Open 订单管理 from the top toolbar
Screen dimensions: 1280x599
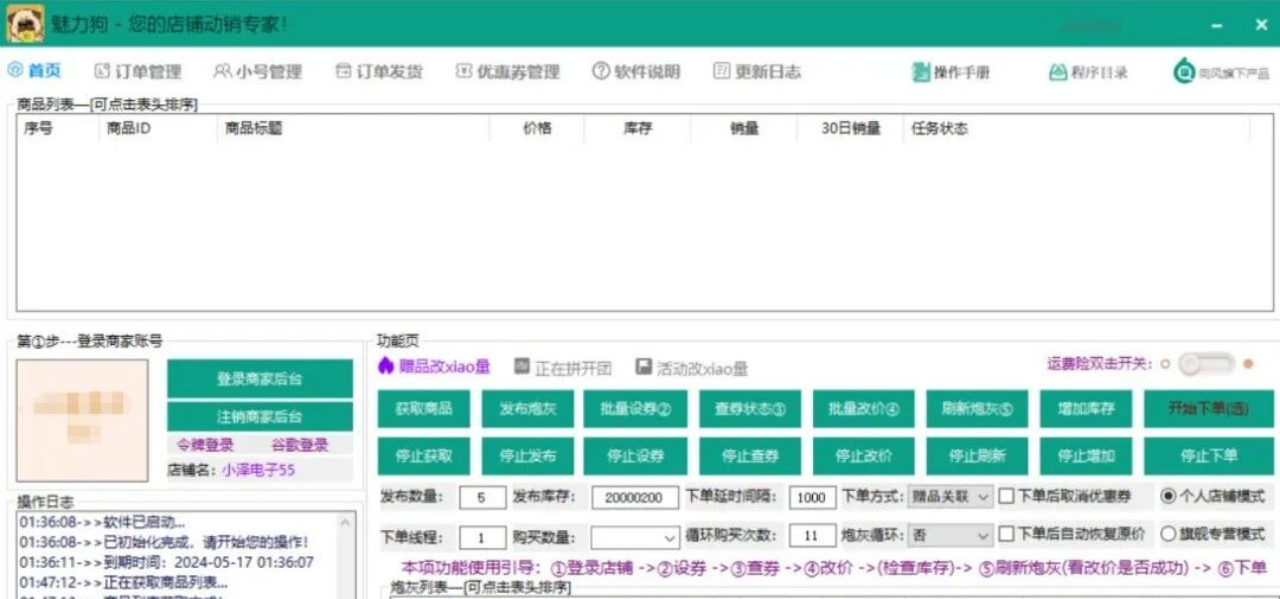point(142,70)
